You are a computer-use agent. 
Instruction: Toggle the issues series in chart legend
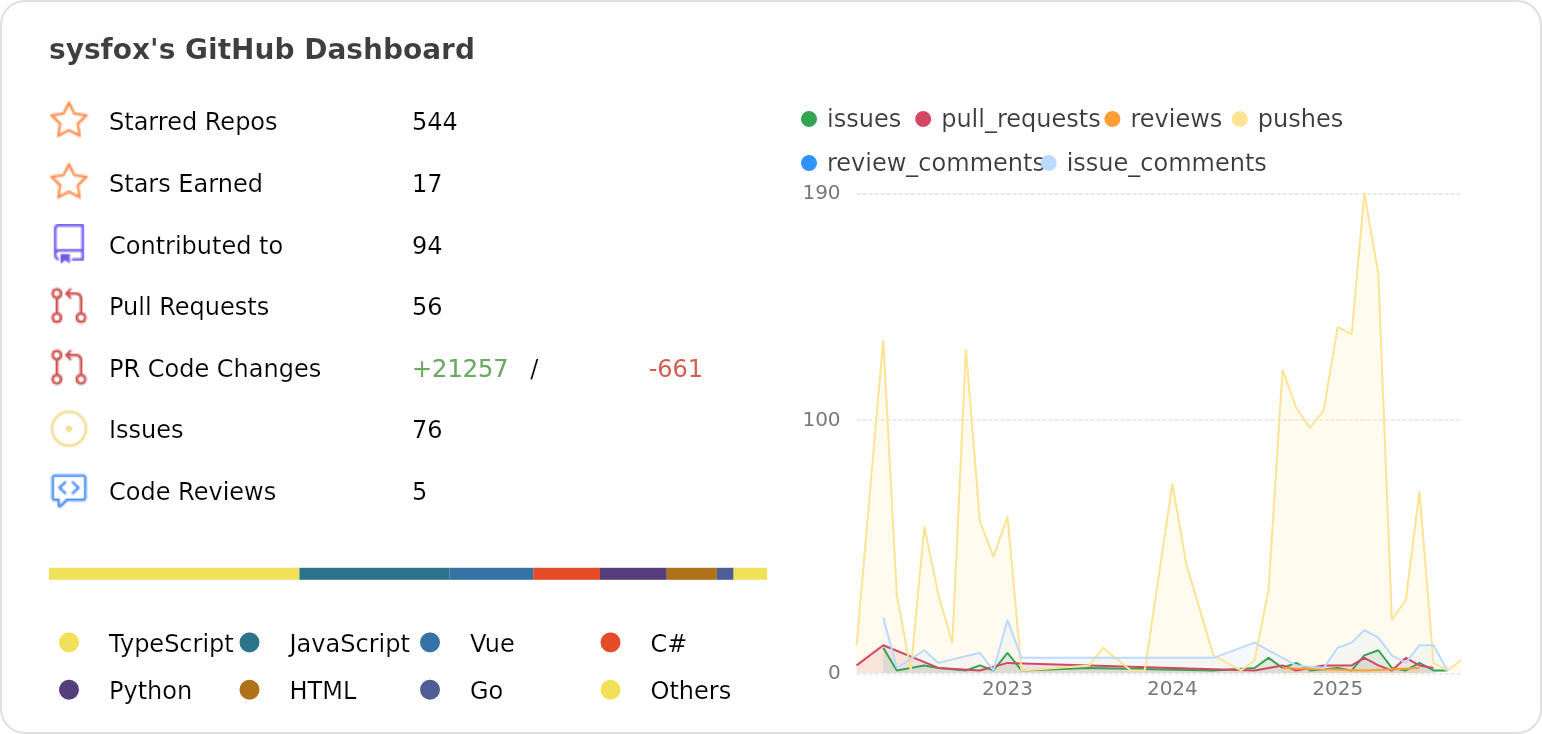click(x=852, y=119)
